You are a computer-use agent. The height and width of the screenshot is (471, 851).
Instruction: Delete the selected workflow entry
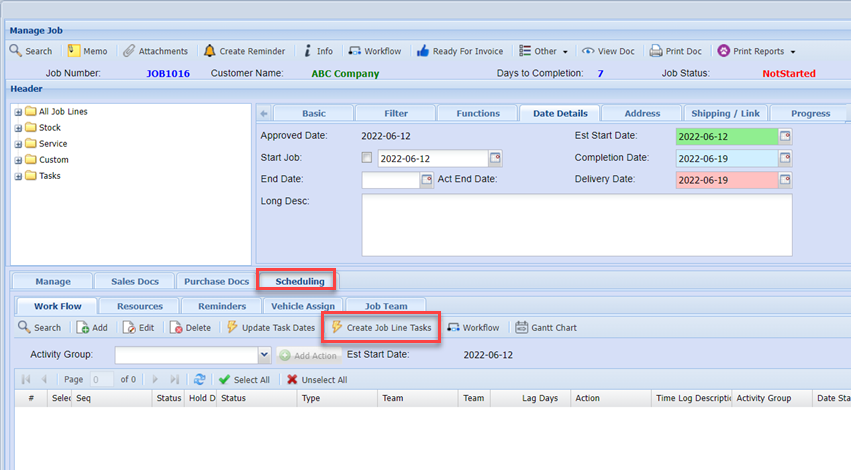point(176,327)
